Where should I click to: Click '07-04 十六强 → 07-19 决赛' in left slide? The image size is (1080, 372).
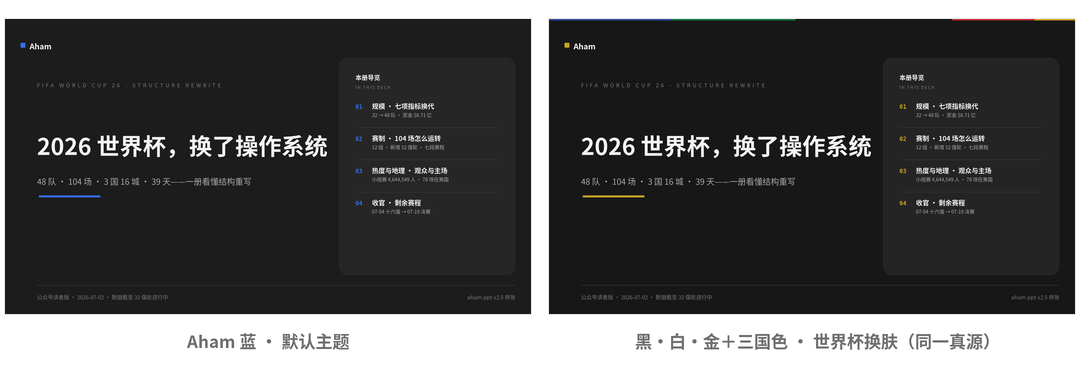click(402, 212)
